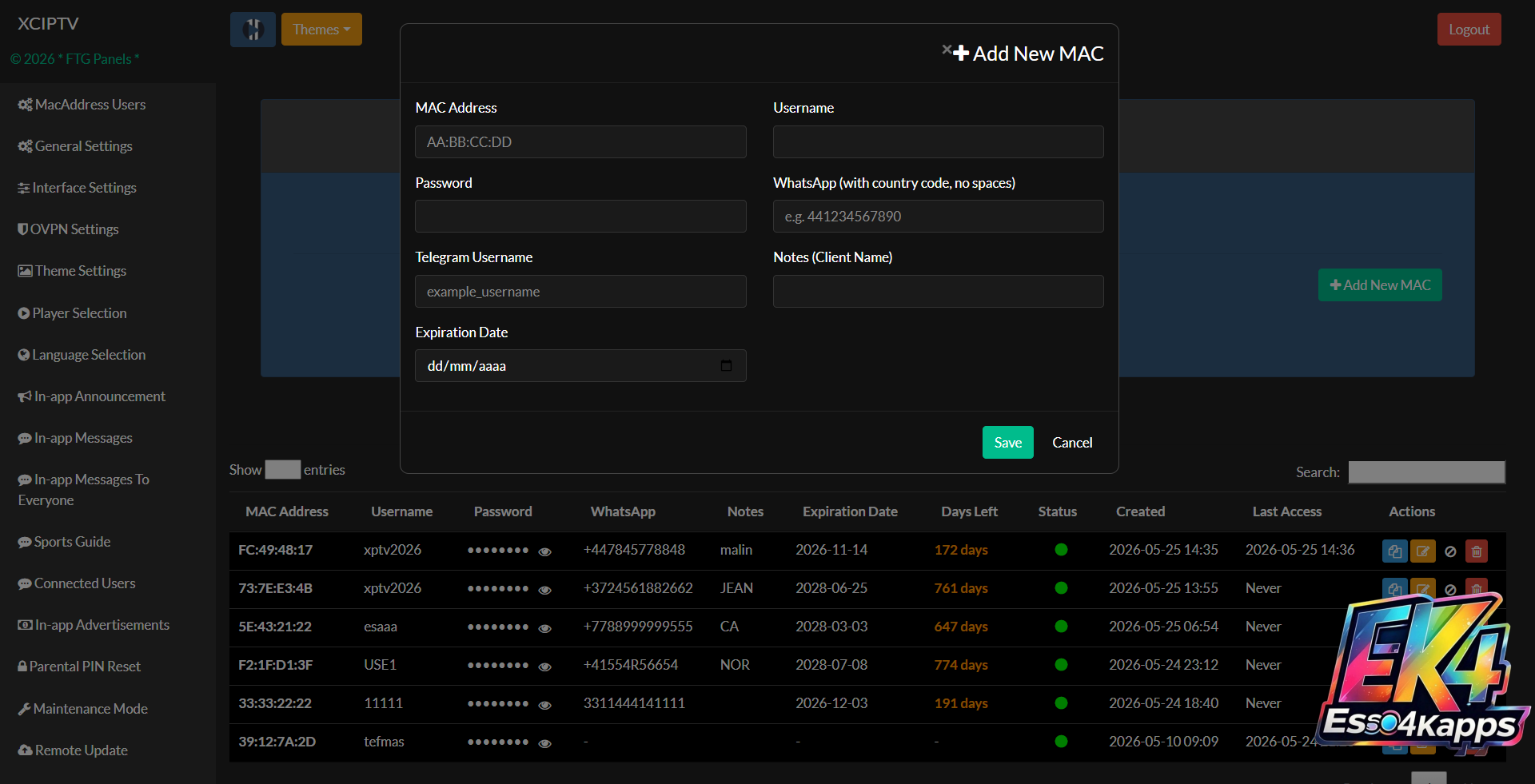1535x784 pixels.
Task: Click the table Search box
Action: coord(1427,472)
